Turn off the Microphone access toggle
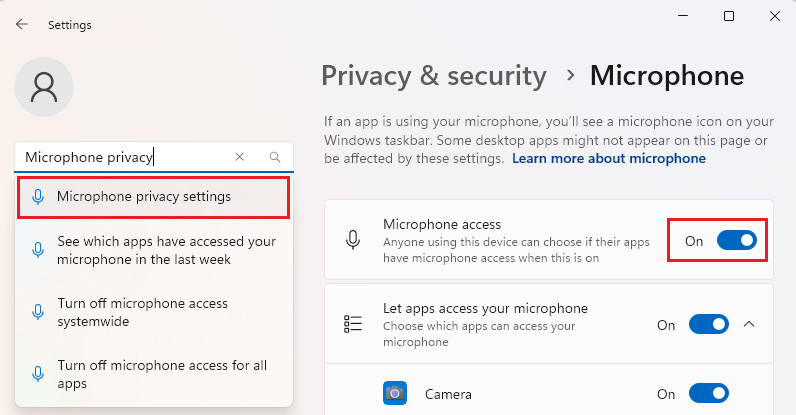The width and height of the screenshot is (796, 415). coord(737,240)
